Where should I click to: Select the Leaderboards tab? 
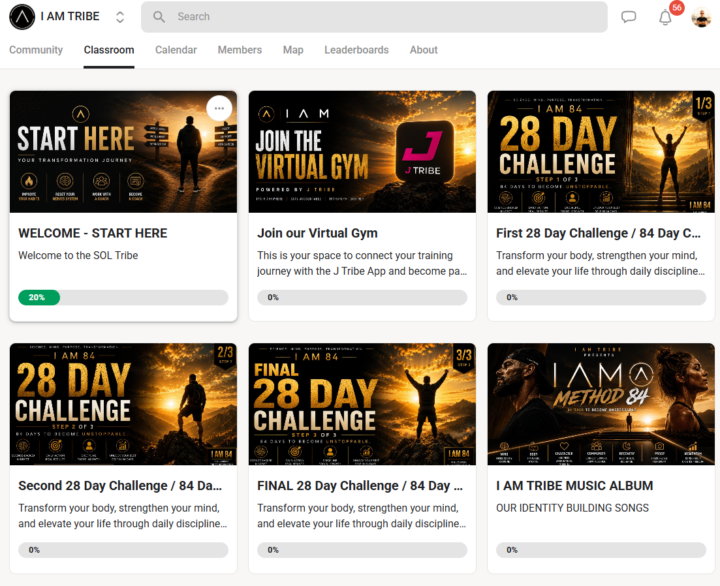point(356,50)
